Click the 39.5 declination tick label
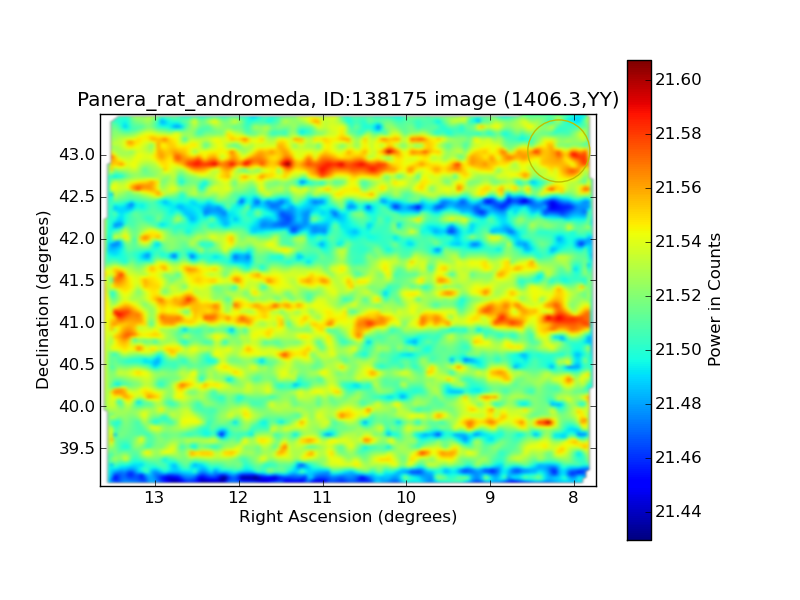This screenshot has height=600, width=800. [x=77, y=448]
